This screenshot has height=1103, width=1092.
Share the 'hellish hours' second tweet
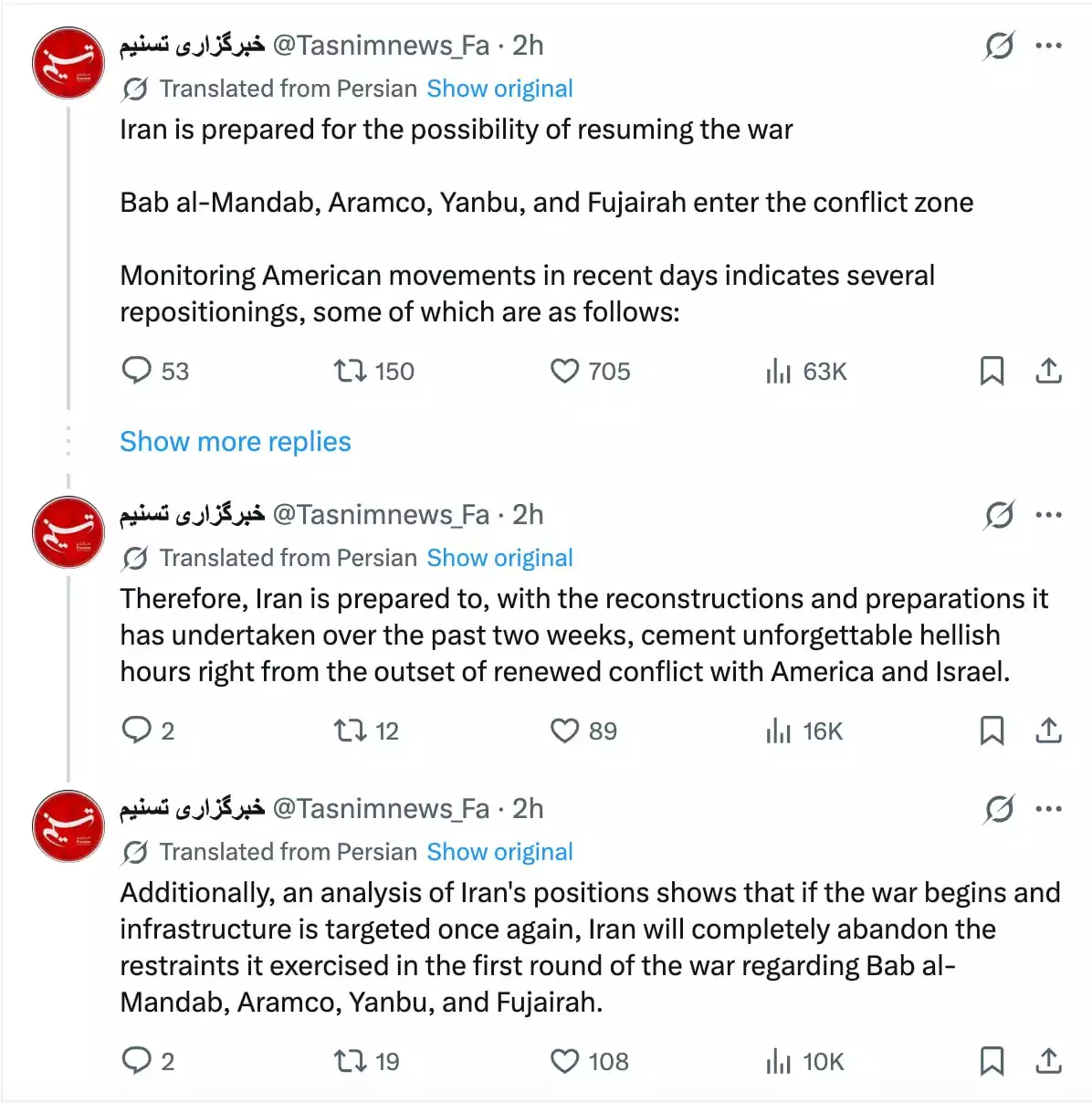pos(1049,730)
